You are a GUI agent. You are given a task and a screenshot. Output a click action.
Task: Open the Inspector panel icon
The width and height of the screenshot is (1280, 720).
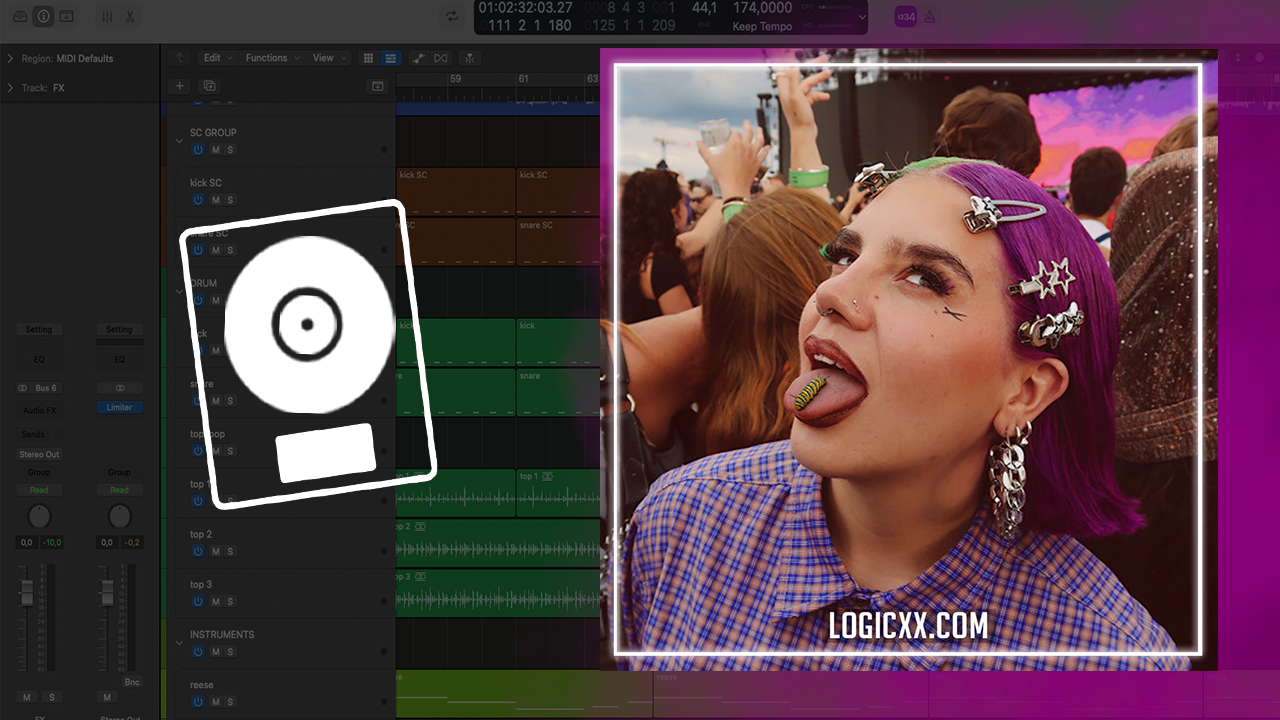[43, 16]
